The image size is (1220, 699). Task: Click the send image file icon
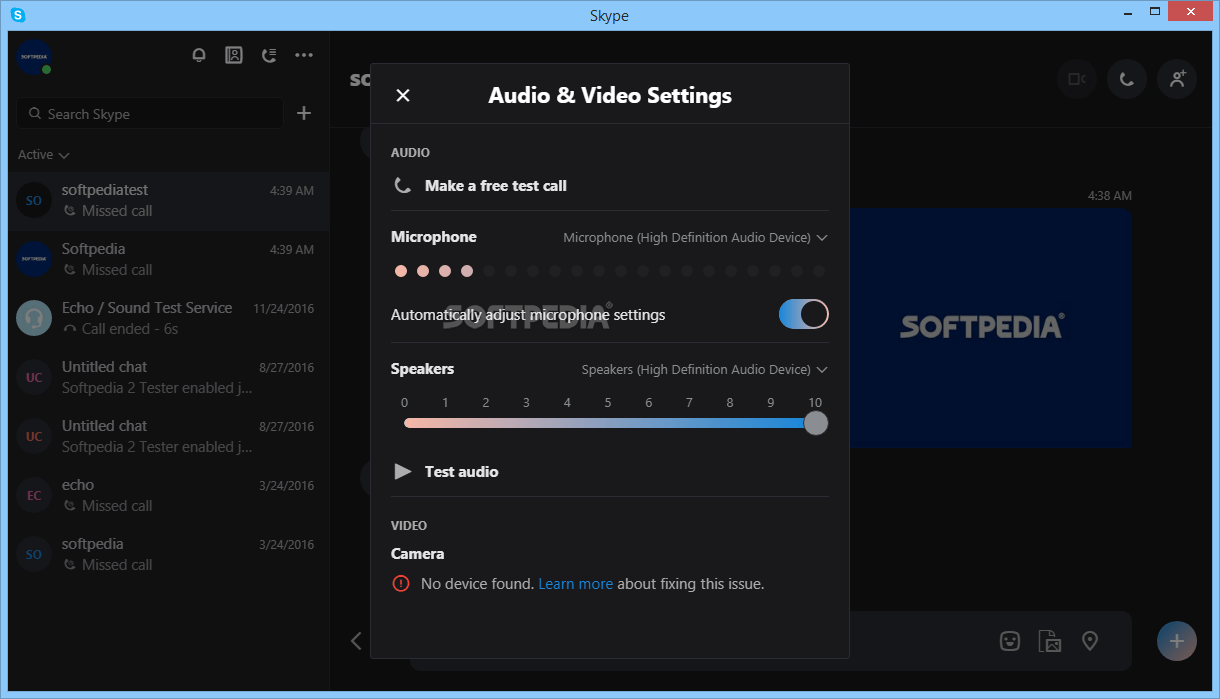1050,641
